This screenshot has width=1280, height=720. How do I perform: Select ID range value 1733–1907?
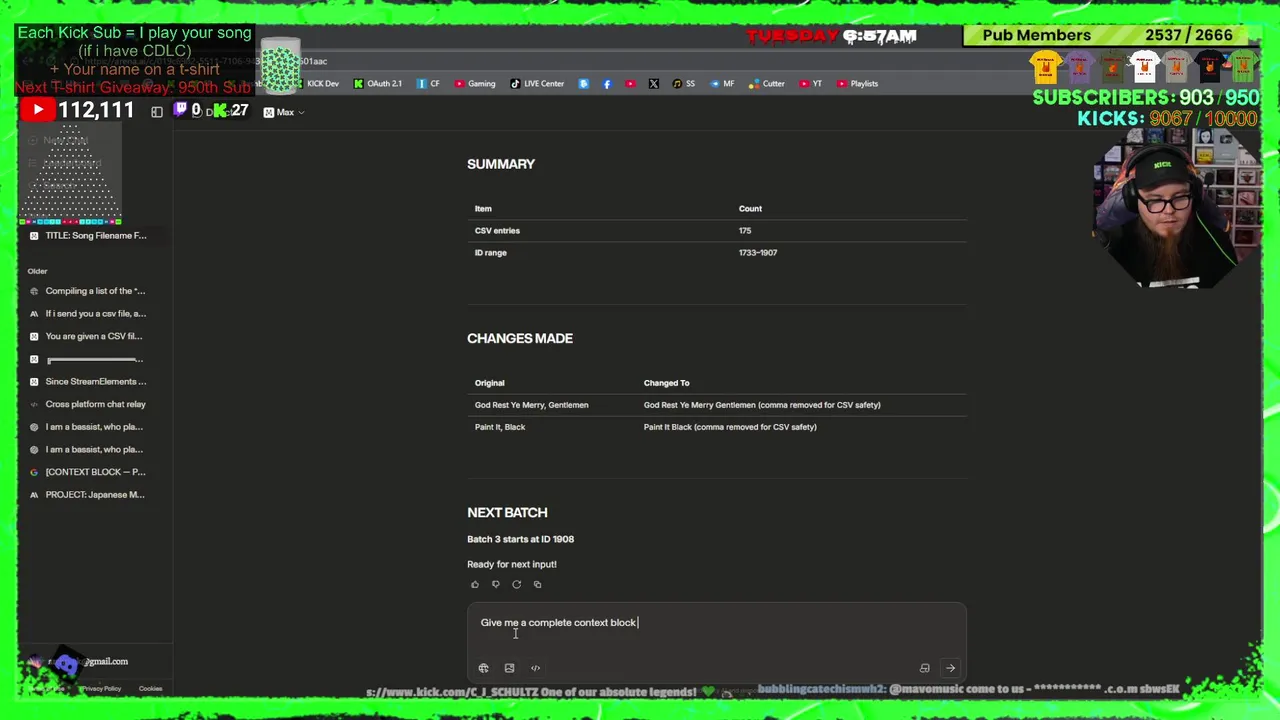(x=758, y=253)
